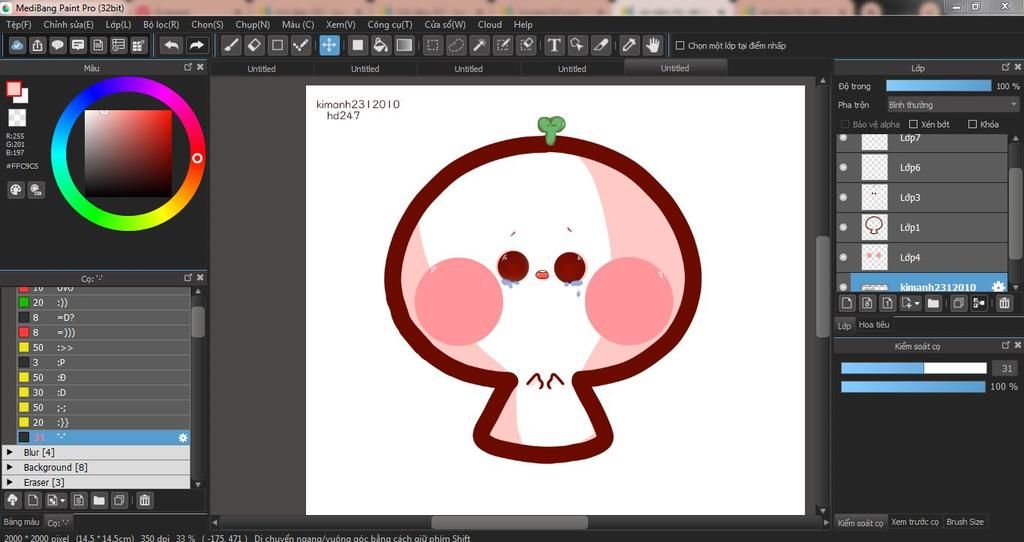Adjust the brush size slider showing 31
The height and width of the screenshot is (542, 1024).
click(x=914, y=368)
